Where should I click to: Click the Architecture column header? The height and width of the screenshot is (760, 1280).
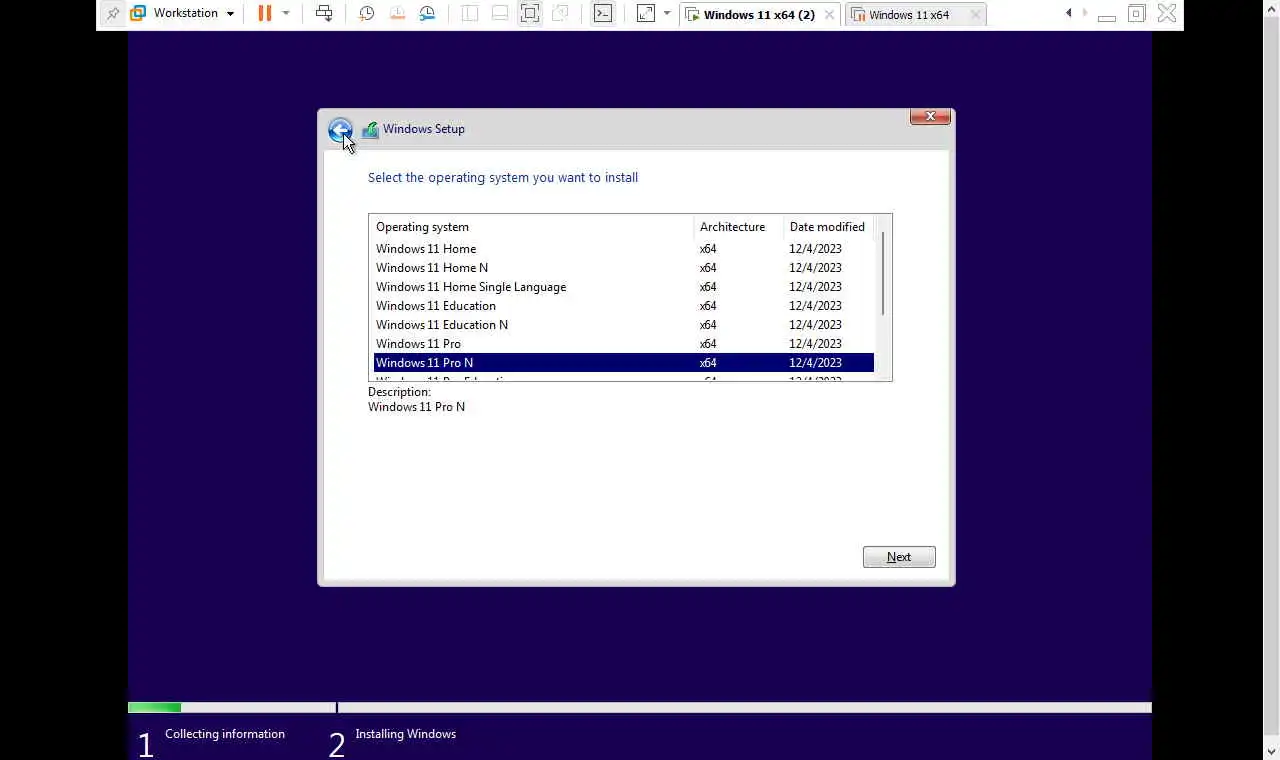738,227
